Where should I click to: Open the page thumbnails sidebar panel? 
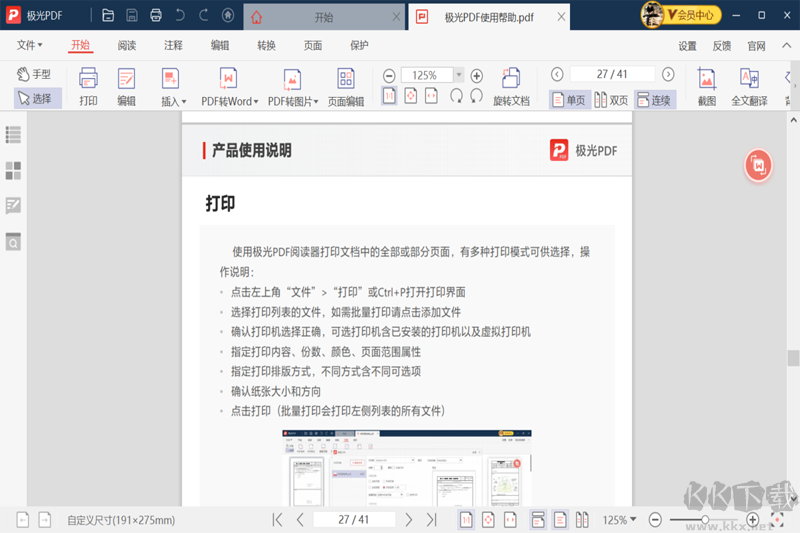[13, 170]
